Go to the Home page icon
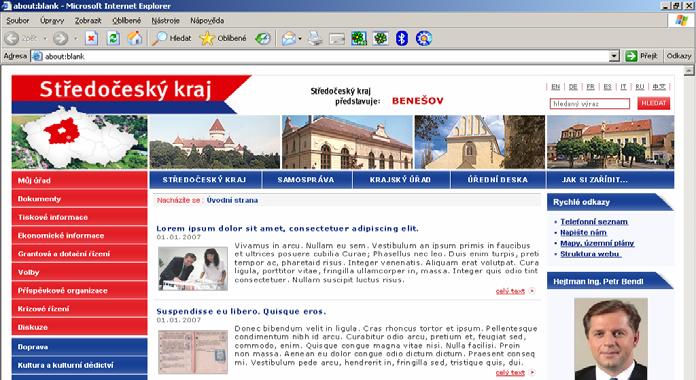Viewport: 696px width, 380px height. click(134, 39)
